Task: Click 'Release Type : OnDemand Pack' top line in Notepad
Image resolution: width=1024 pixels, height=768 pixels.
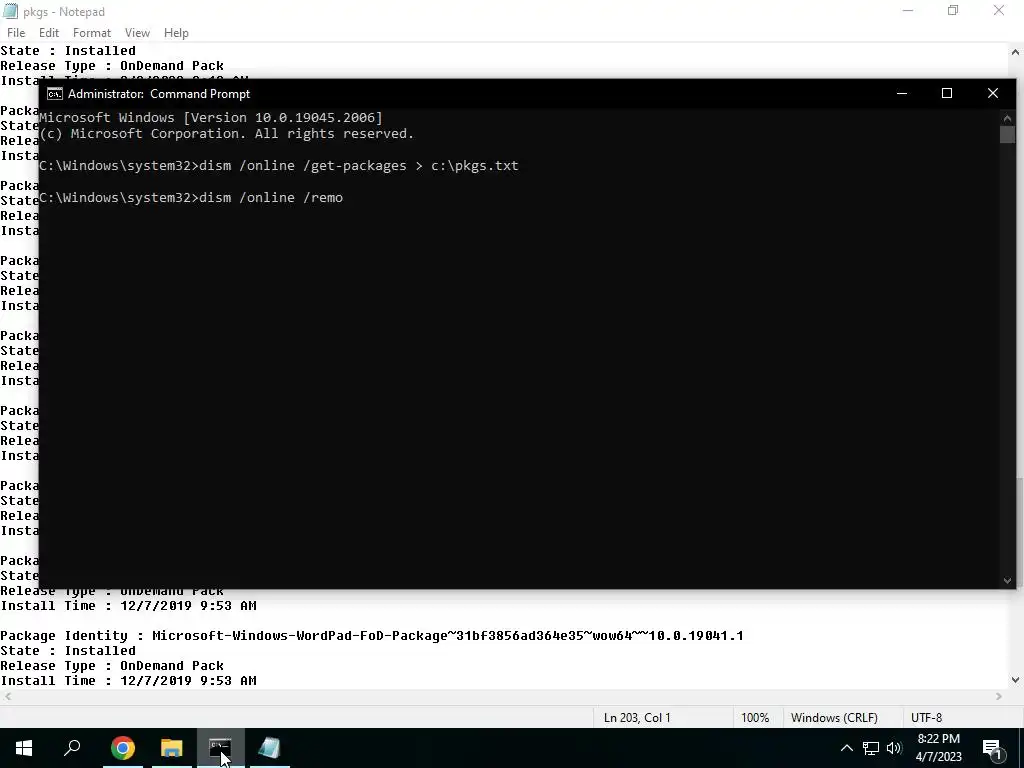Action: [112, 66]
